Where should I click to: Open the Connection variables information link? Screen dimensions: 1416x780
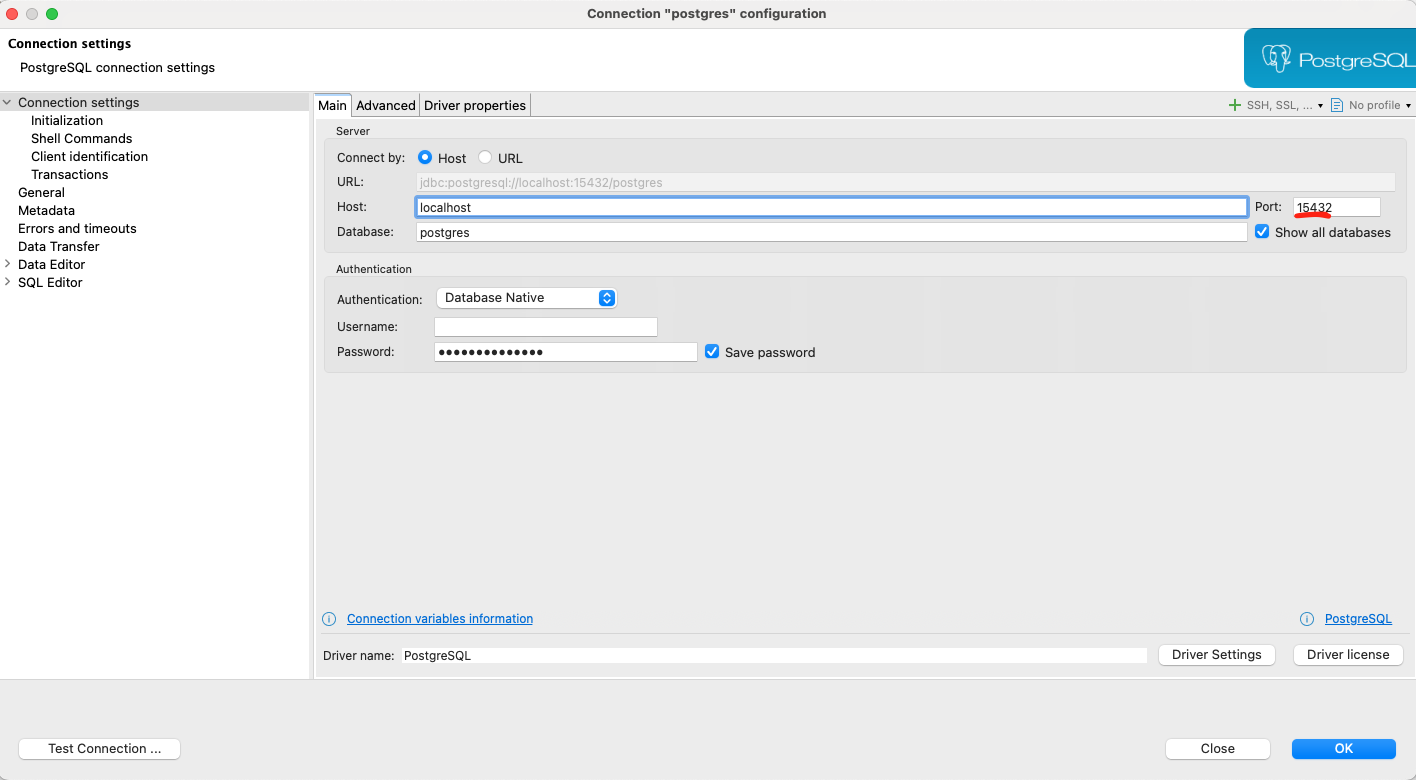tap(440, 619)
